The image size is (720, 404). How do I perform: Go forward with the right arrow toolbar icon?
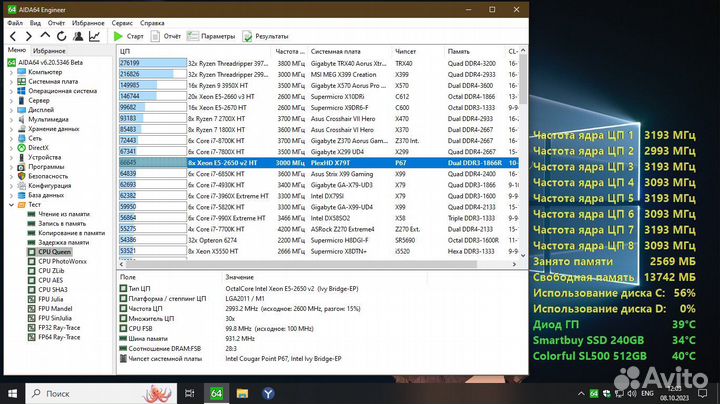(x=29, y=36)
